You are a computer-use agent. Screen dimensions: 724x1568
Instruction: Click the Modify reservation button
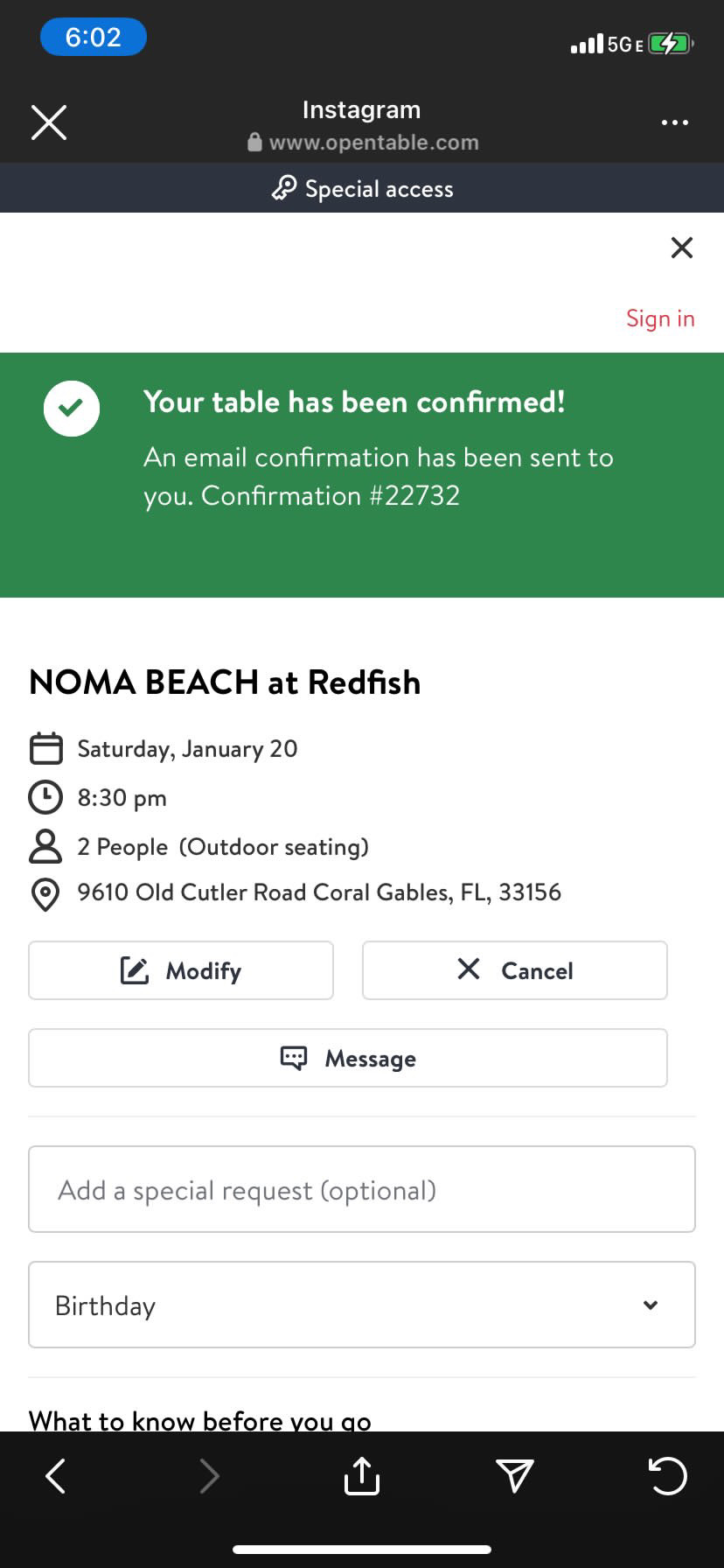[x=181, y=970]
